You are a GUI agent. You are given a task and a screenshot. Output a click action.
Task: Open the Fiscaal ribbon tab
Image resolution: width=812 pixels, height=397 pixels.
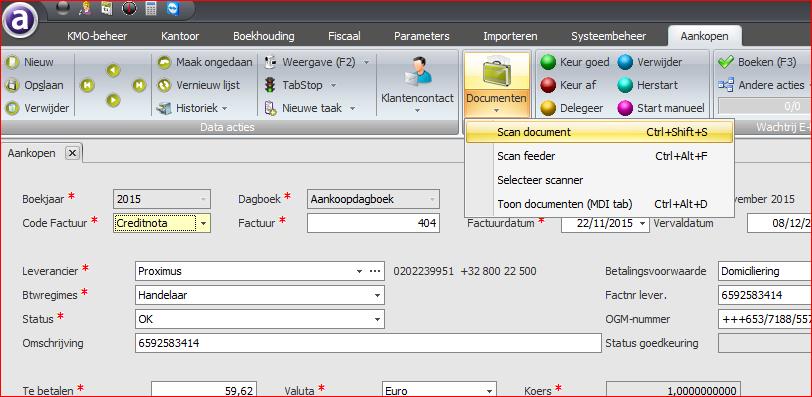tap(344, 36)
